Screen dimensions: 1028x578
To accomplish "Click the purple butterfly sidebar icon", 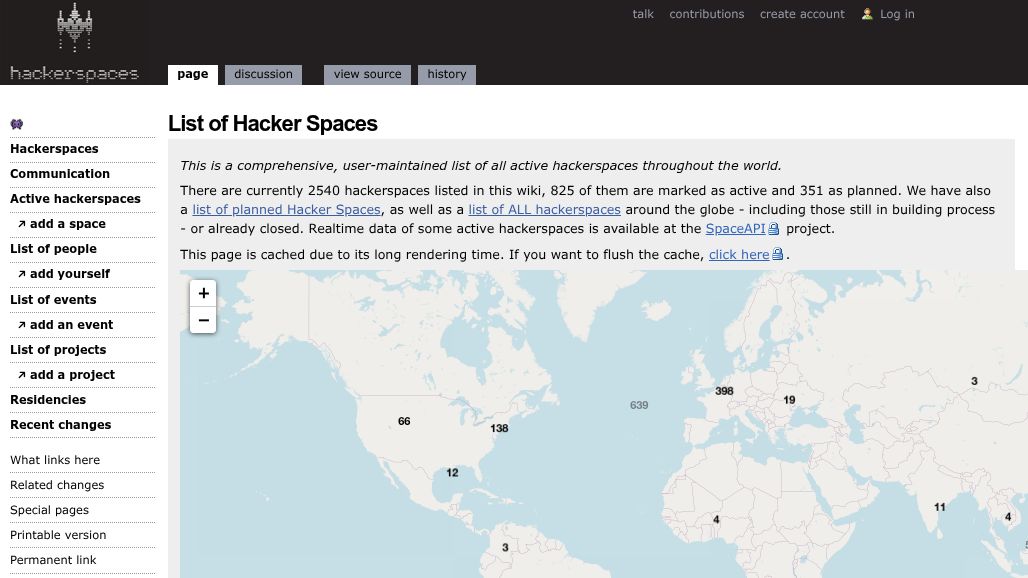I will [17, 124].
